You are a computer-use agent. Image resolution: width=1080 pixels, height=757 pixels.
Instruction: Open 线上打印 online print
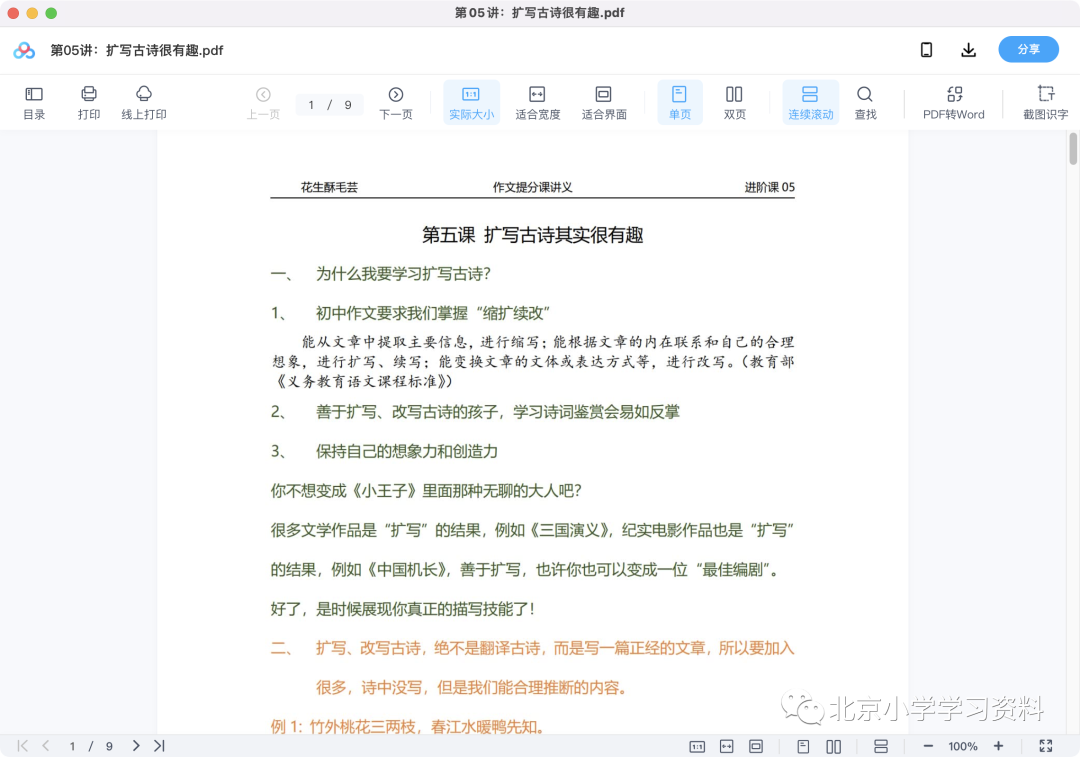click(x=144, y=103)
